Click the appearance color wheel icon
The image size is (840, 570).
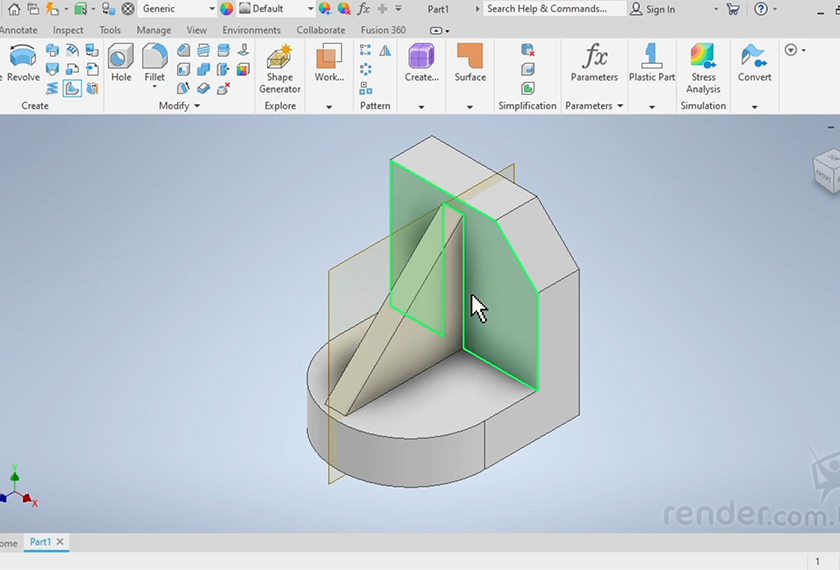coord(226,9)
